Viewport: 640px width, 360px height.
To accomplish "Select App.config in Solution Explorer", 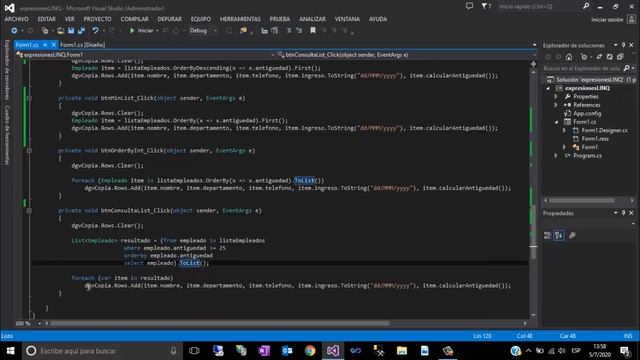I will (587, 113).
